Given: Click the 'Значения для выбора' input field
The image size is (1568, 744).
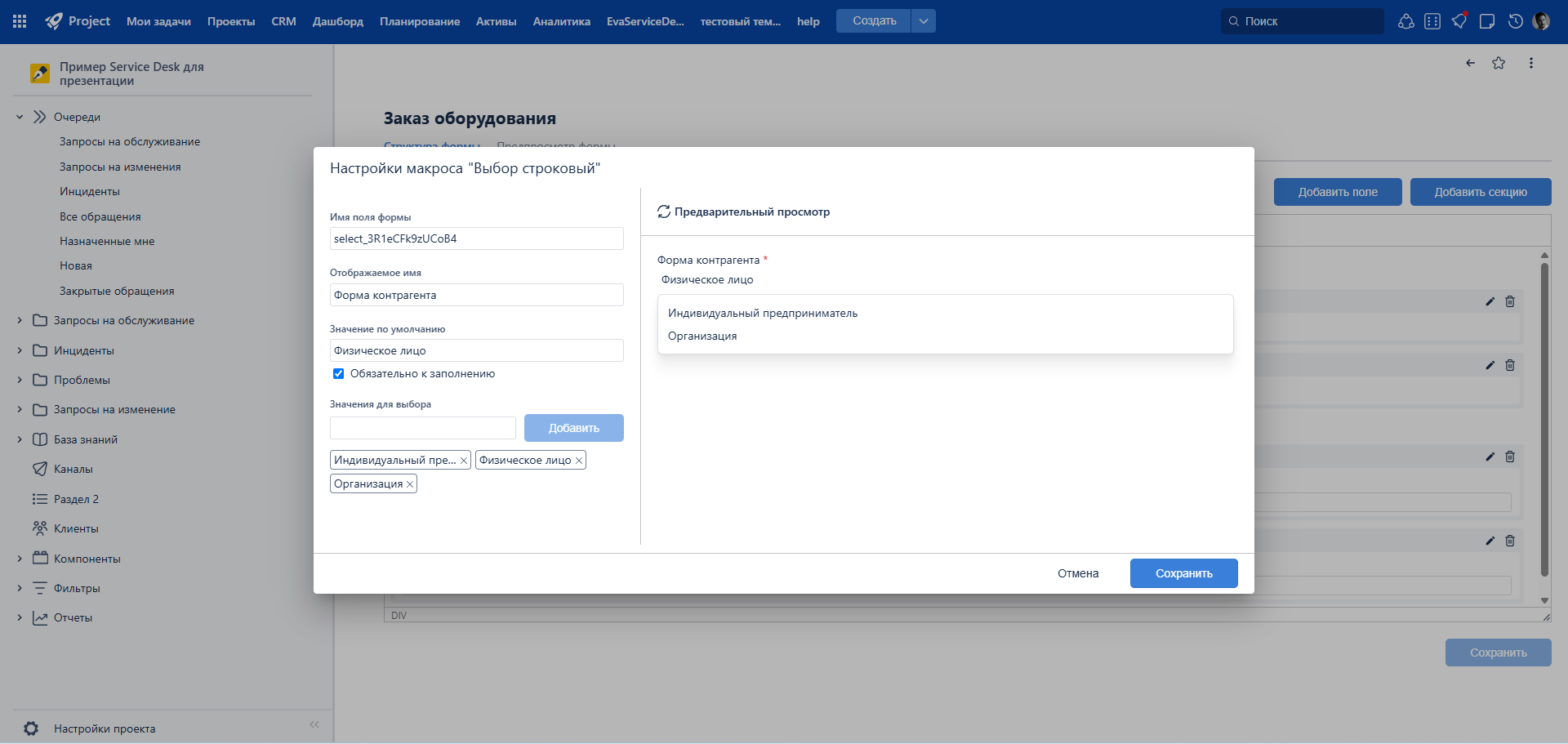Looking at the screenshot, I should [422, 428].
